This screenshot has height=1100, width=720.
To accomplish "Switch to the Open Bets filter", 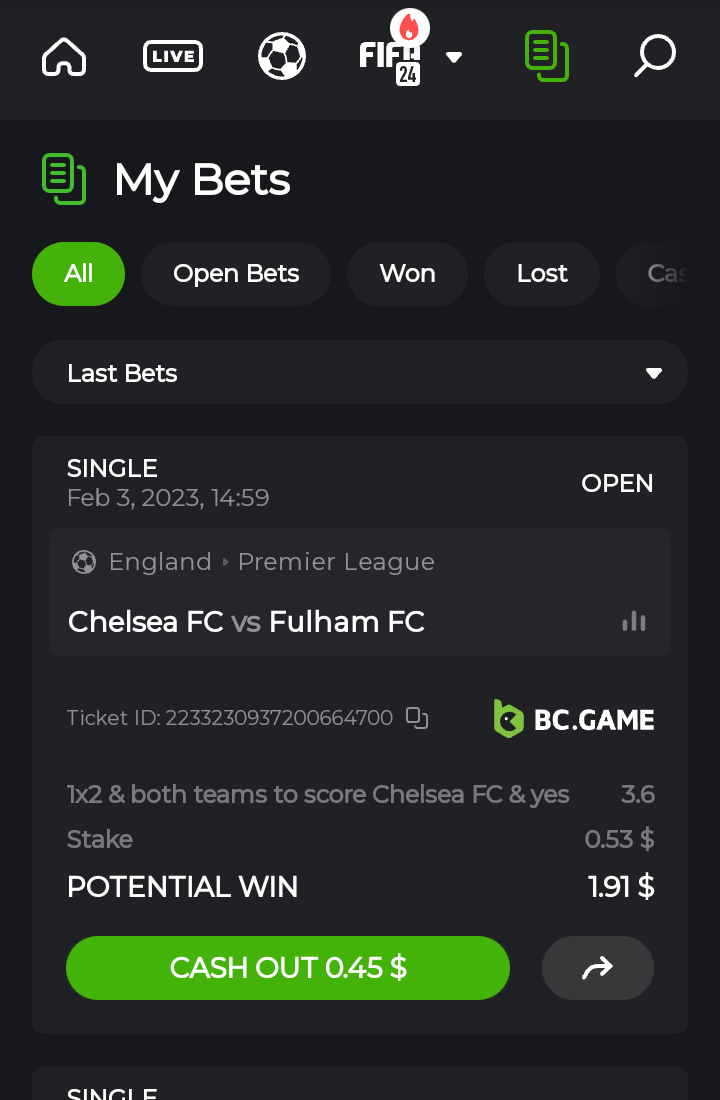I will pyautogui.click(x=236, y=274).
